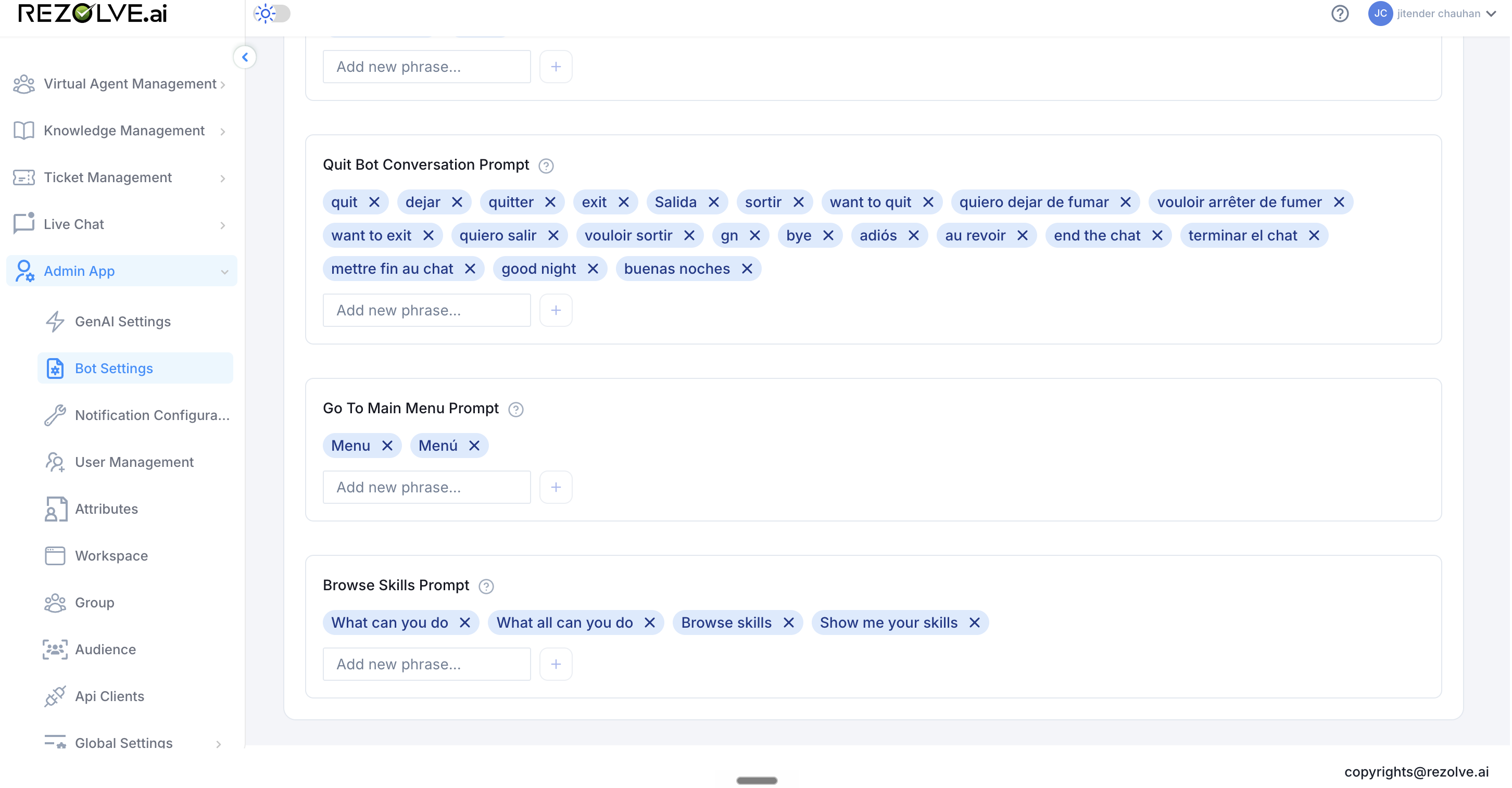
Task: Click the JC avatar icon
Action: [x=1380, y=14]
